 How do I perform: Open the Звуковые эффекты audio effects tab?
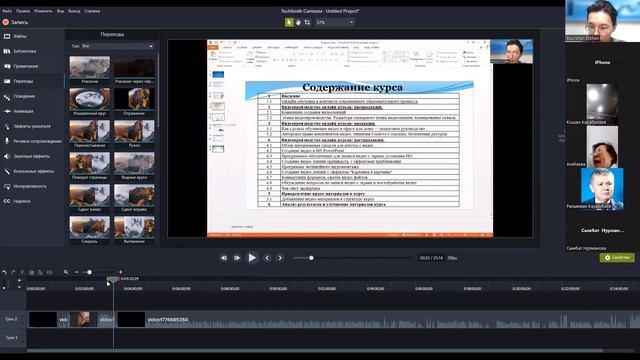tap(32, 156)
